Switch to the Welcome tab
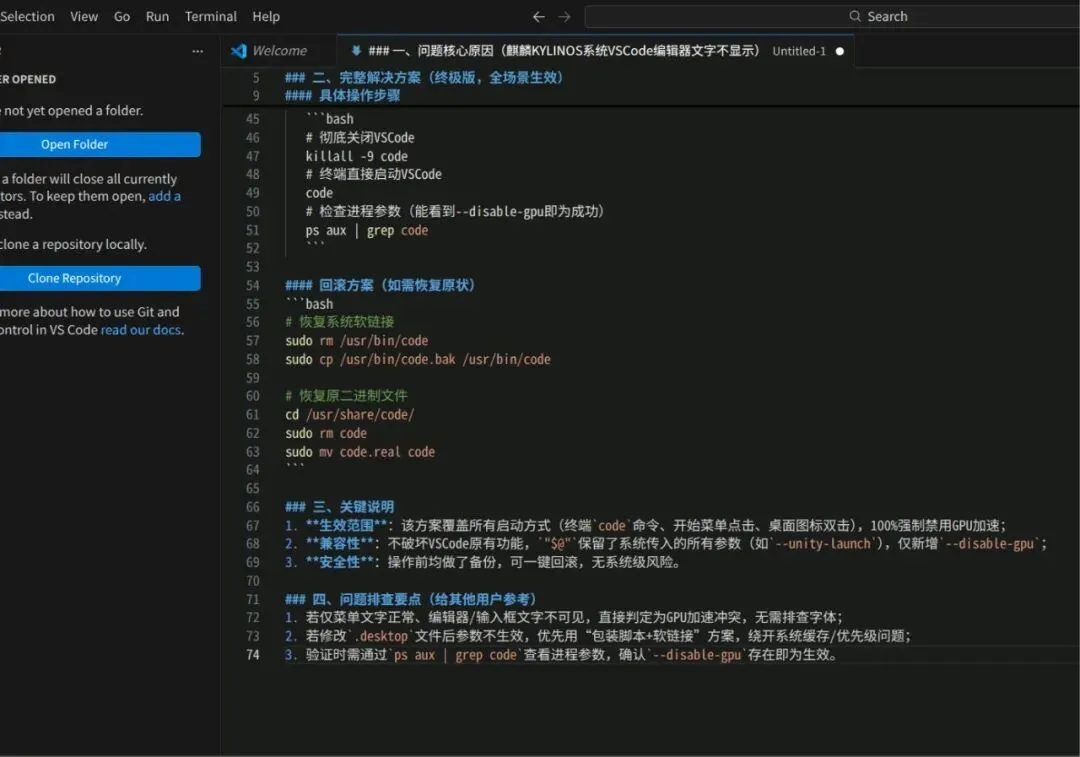This screenshot has height=757, width=1080. click(x=280, y=51)
